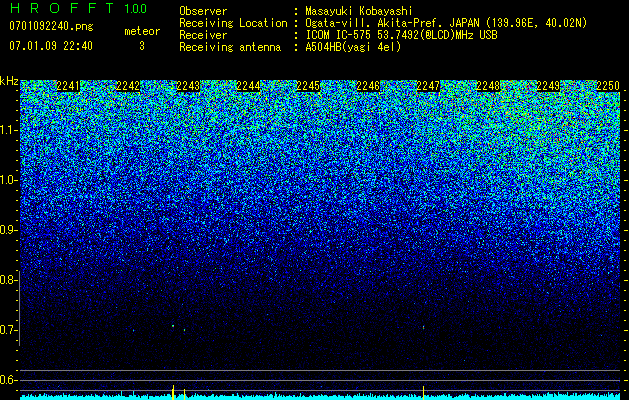Click the HROFFT title text
This screenshot has width=629, height=400.
tap(62, 8)
